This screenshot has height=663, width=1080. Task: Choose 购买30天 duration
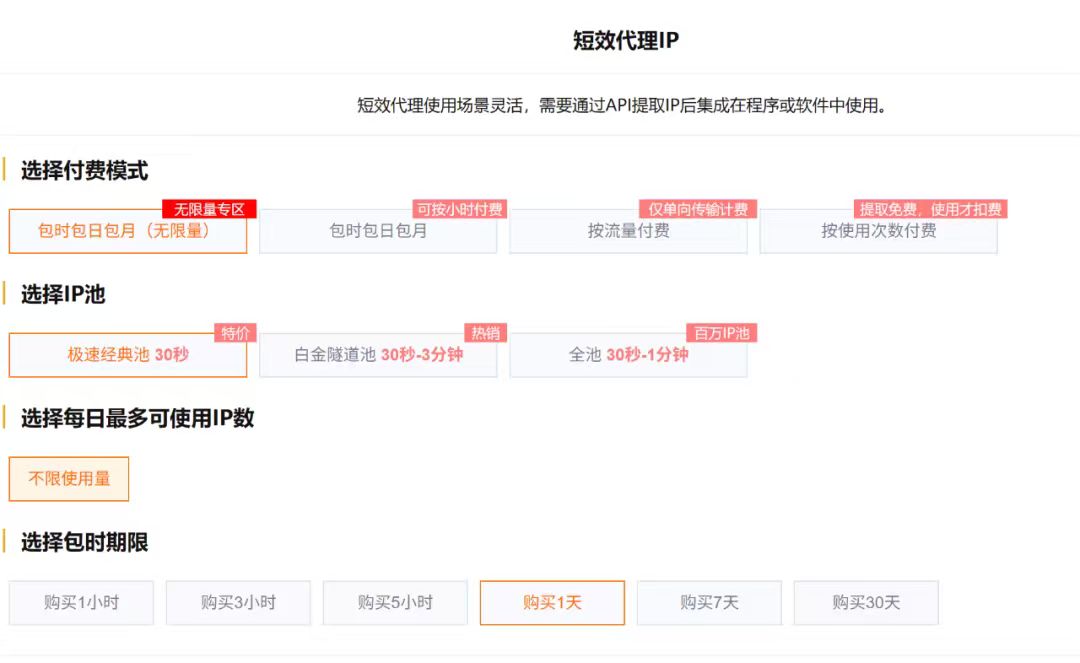tap(866, 603)
